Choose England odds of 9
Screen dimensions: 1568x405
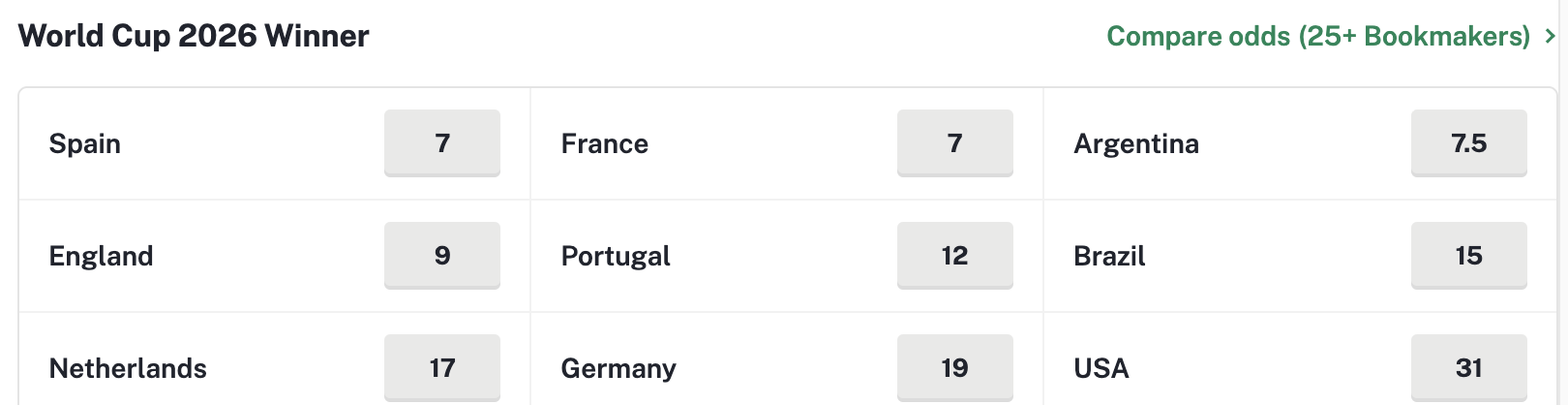(442, 256)
